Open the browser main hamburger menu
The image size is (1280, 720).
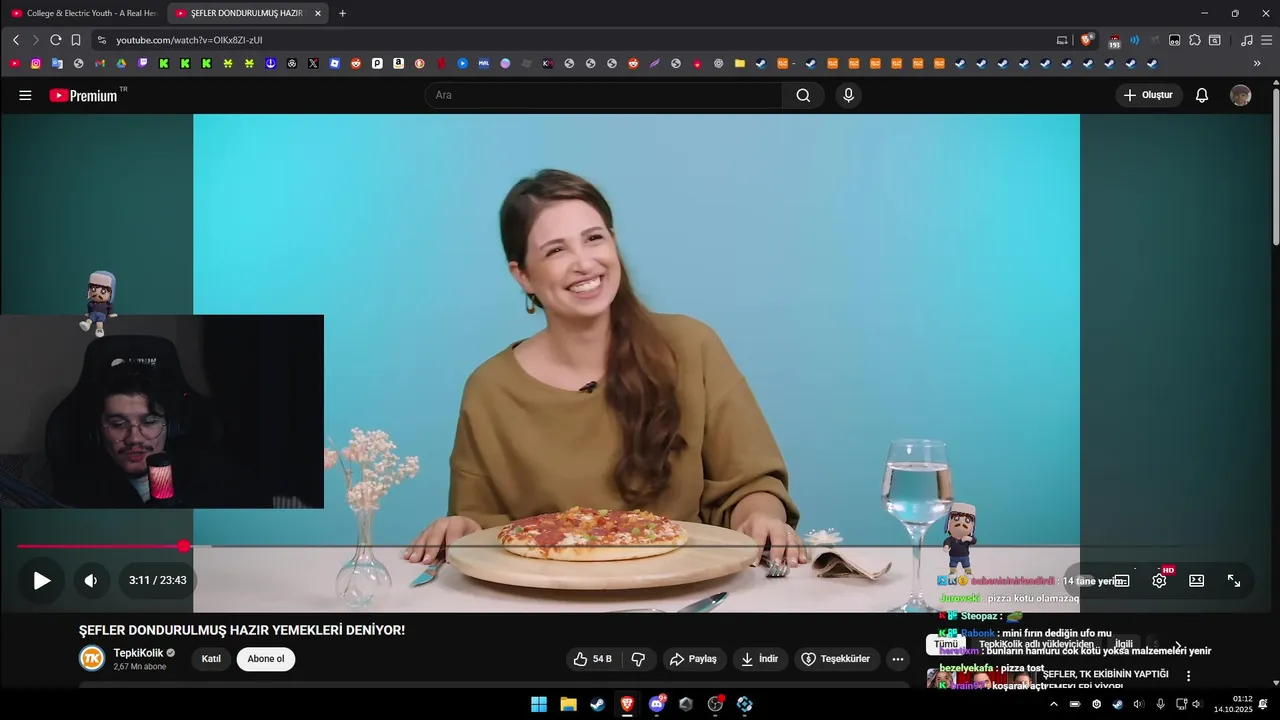[x=1267, y=40]
